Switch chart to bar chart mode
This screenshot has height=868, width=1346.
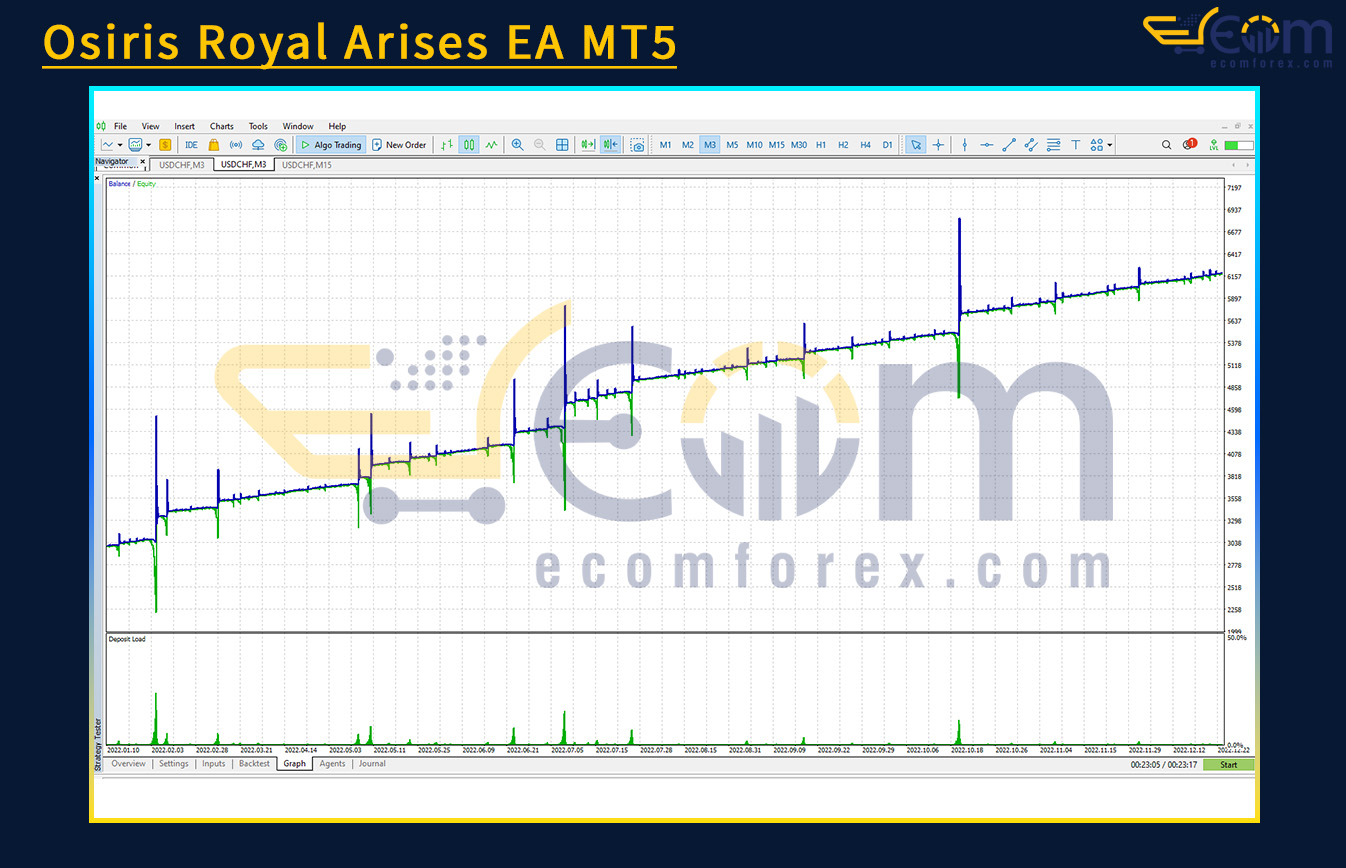447,145
